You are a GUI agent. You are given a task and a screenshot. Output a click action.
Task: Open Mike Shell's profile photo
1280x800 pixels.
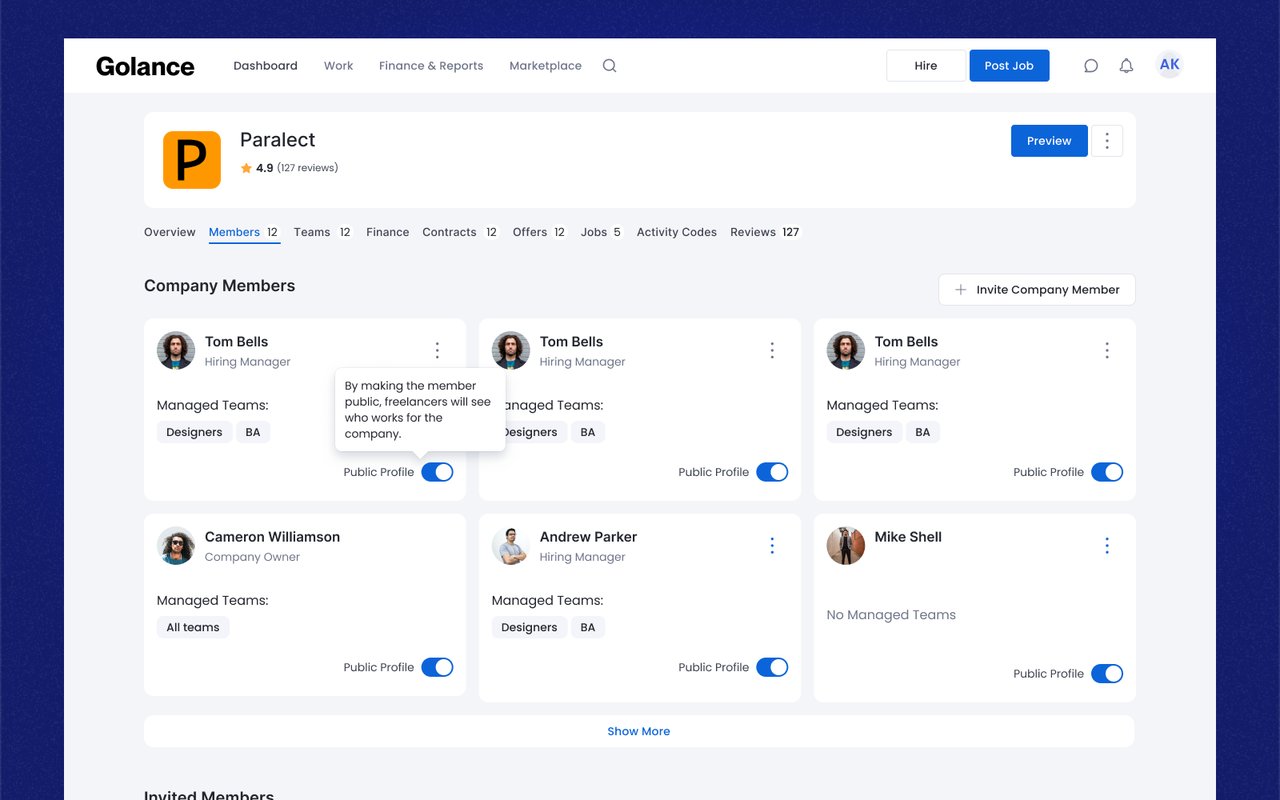(846, 546)
